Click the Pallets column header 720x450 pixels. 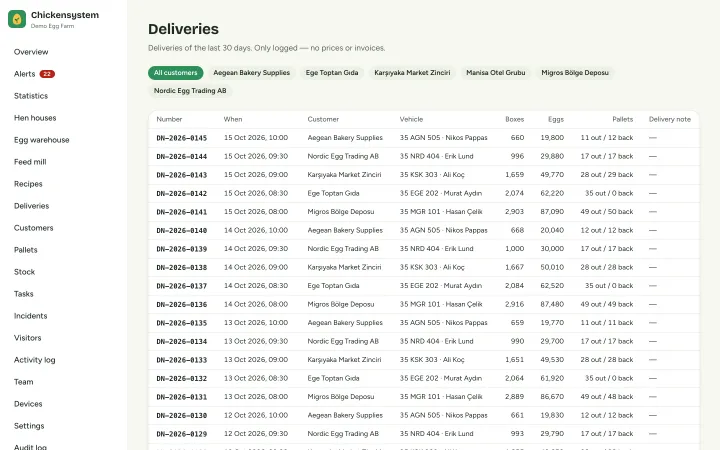pos(623,119)
